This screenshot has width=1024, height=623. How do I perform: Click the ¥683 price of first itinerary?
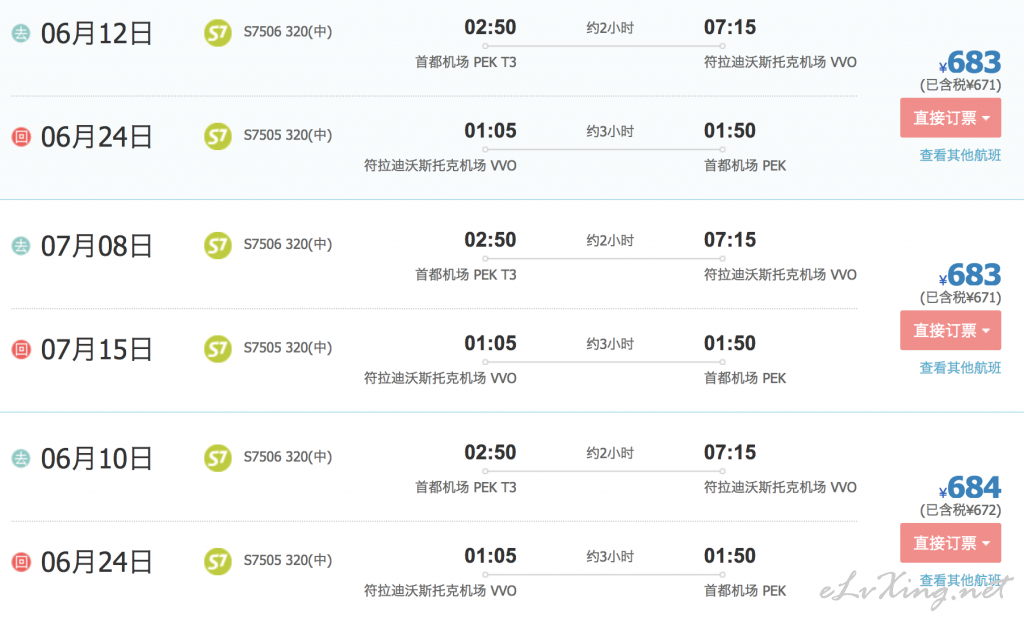pyautogui.click(x=970, y=63)
